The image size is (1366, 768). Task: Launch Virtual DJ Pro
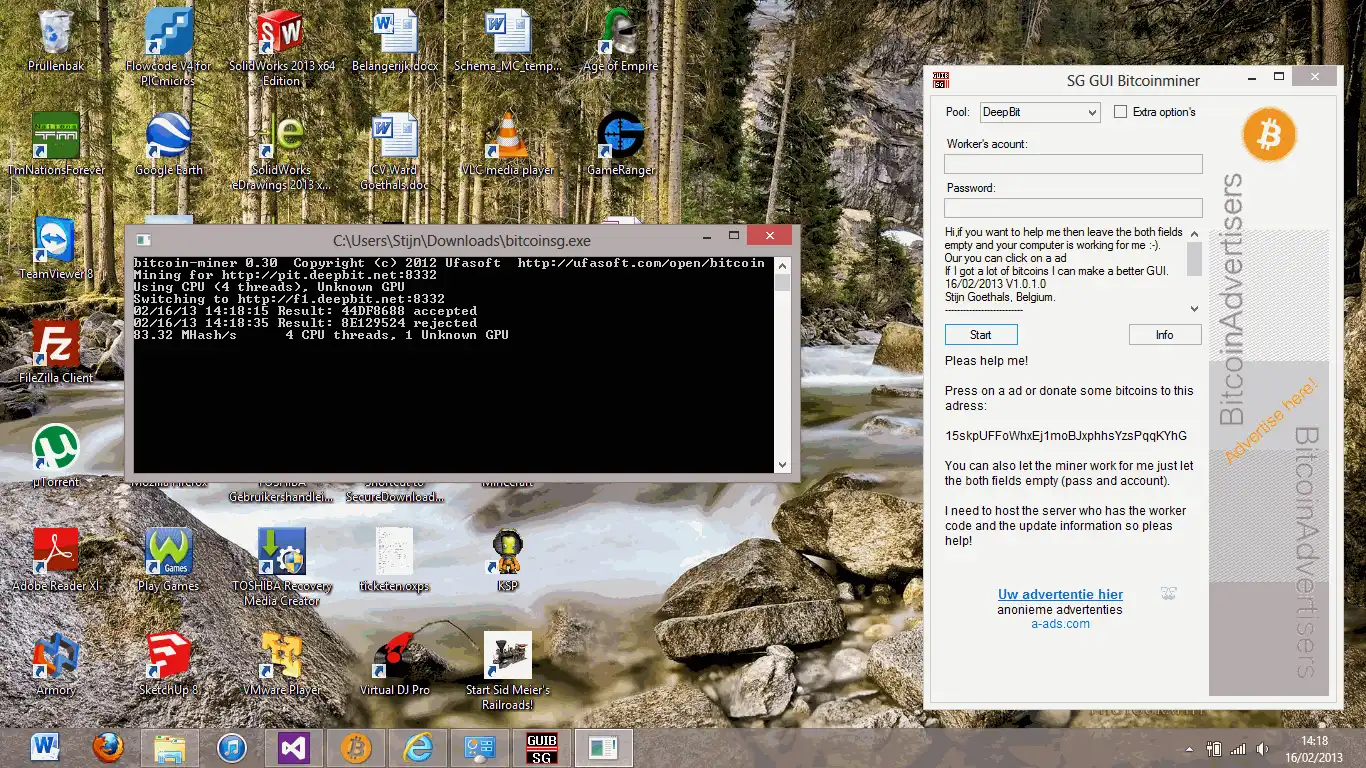pyautogui.click(x=395, y=664)
